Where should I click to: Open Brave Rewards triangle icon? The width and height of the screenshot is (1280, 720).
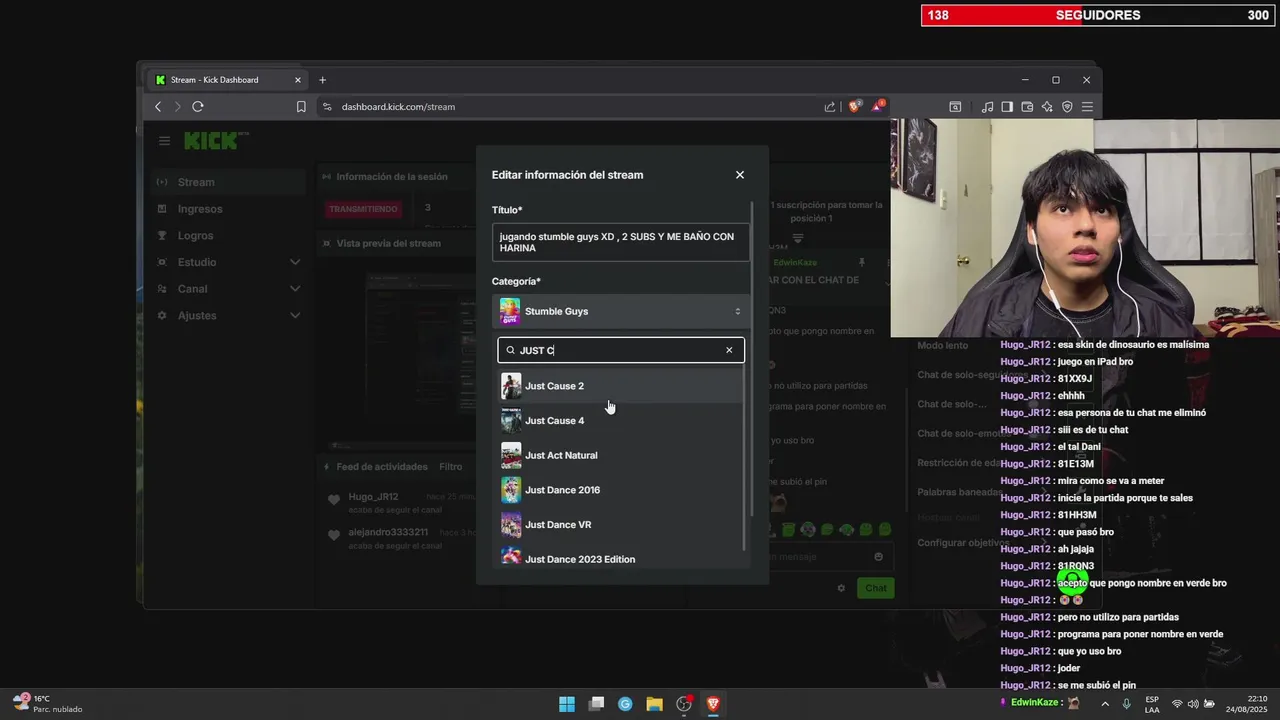pyautogui.click(x=878, y=106)
